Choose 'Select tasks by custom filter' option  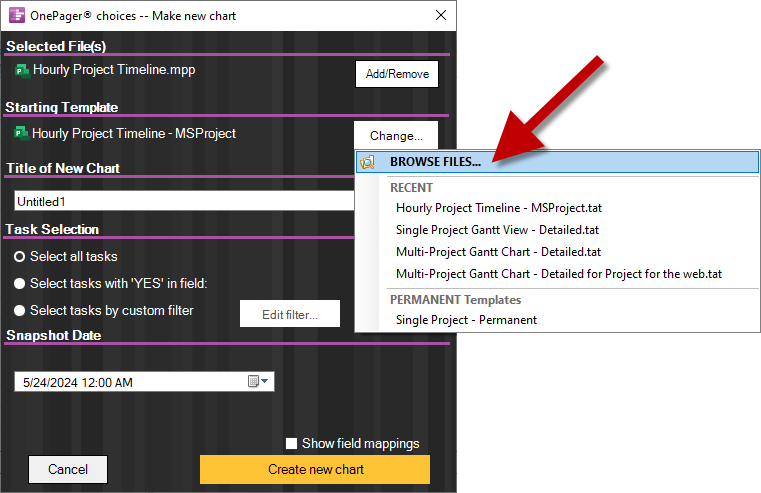point(19,311)
